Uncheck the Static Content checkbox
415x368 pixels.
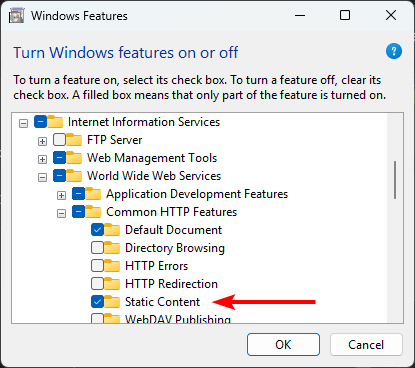pos(97,302)
